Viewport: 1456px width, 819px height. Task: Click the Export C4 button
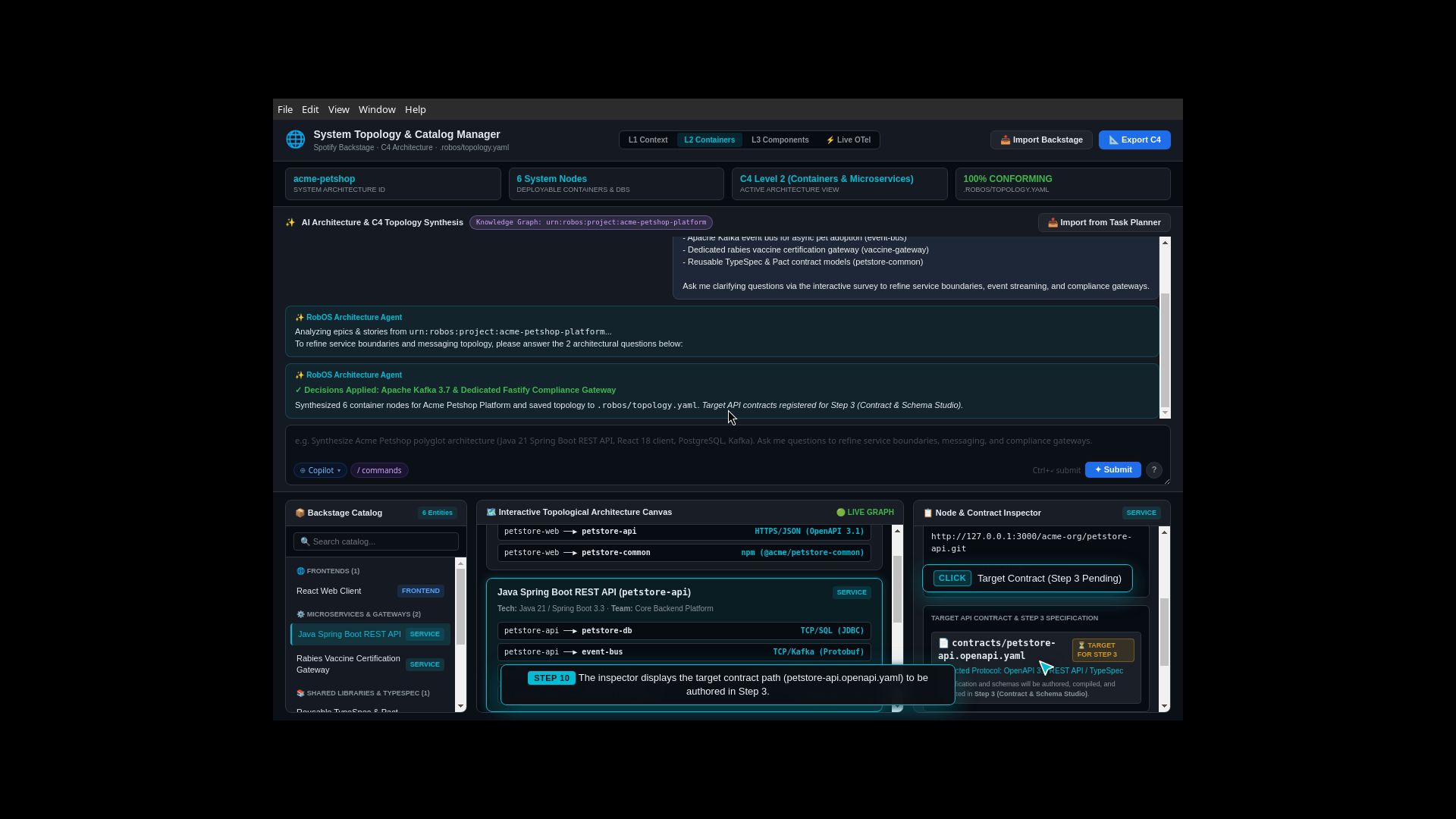(x=1134, y=140)
